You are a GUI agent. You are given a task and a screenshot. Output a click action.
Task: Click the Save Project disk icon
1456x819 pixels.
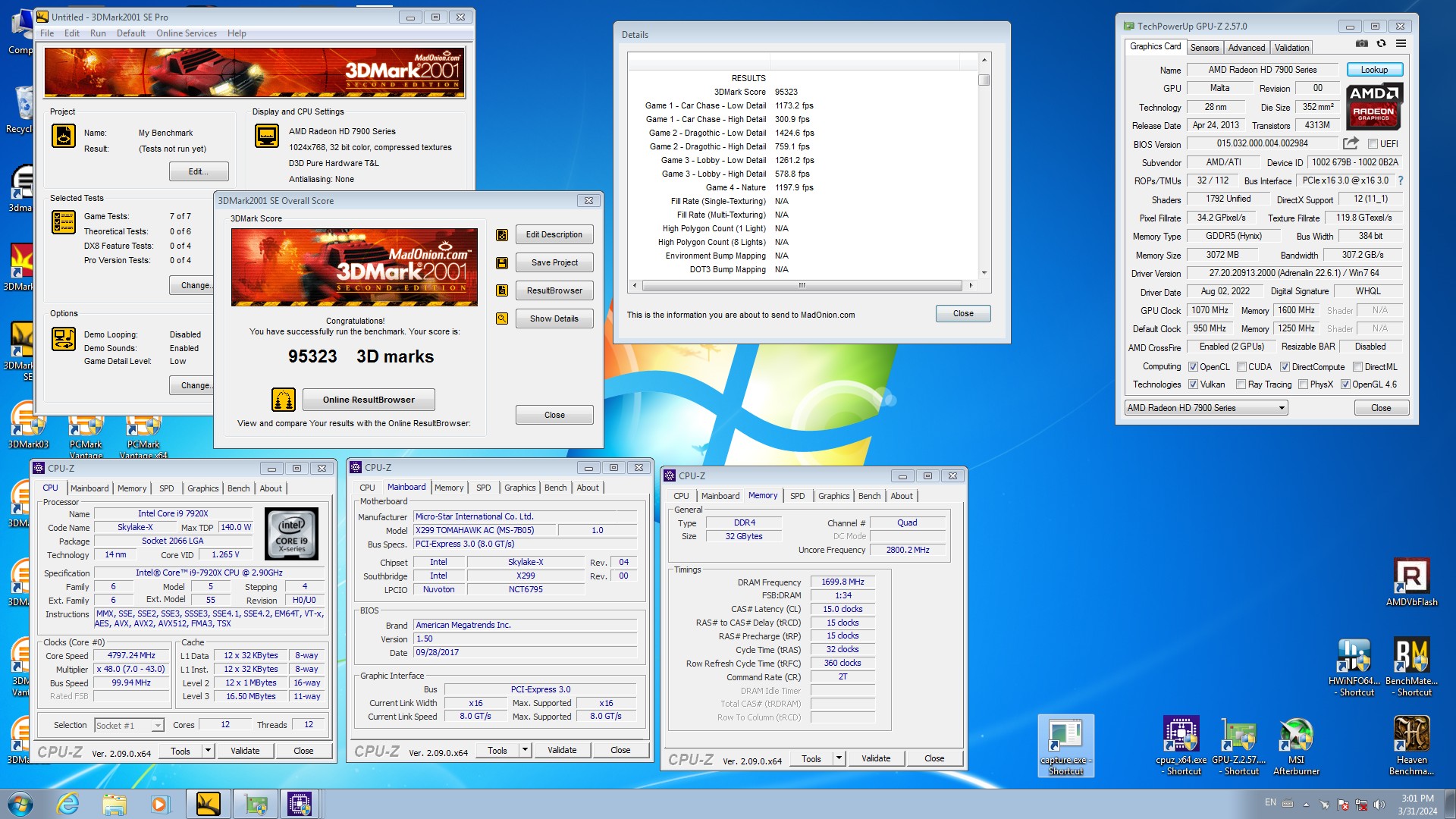(x=502, y=263)
